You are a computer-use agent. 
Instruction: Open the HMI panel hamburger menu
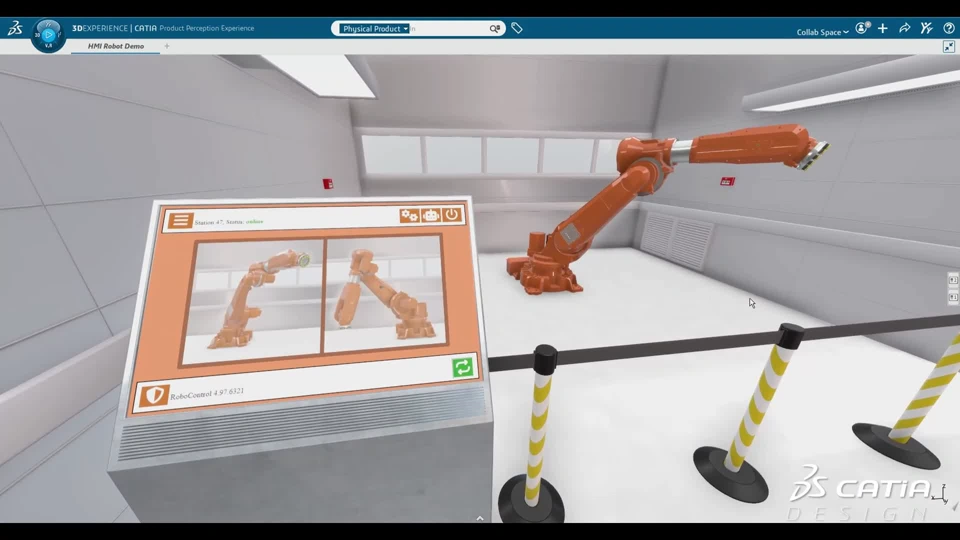(180, 220)
